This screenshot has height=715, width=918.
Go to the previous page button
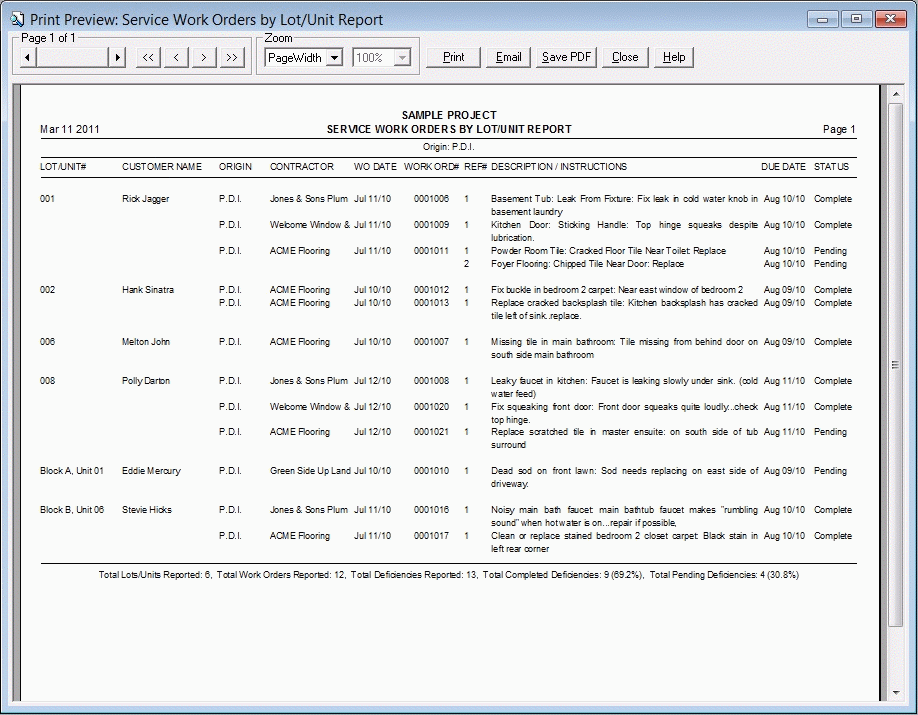click(176, 57)
